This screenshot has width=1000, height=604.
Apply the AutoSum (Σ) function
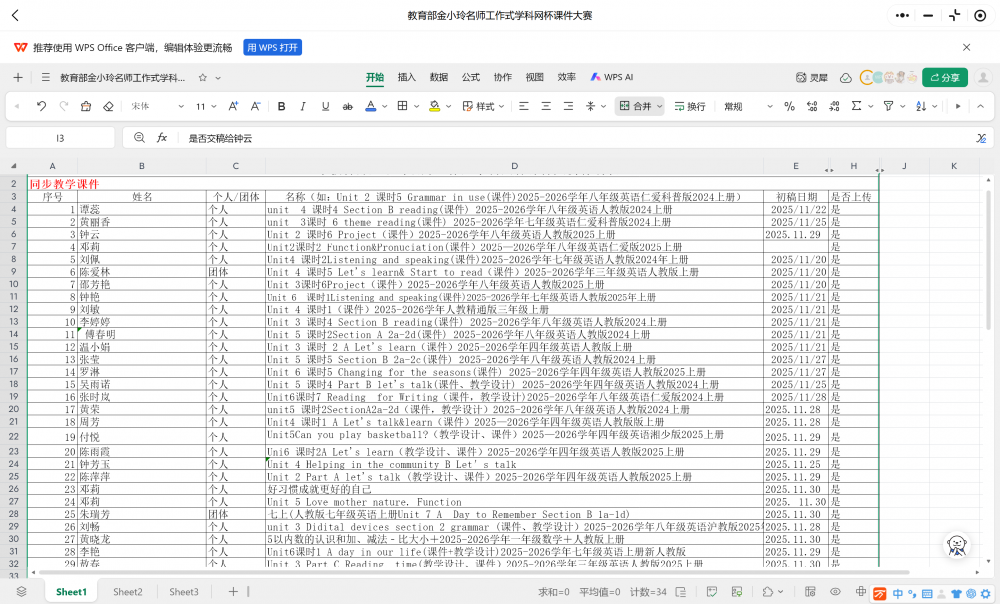(857, 106)
